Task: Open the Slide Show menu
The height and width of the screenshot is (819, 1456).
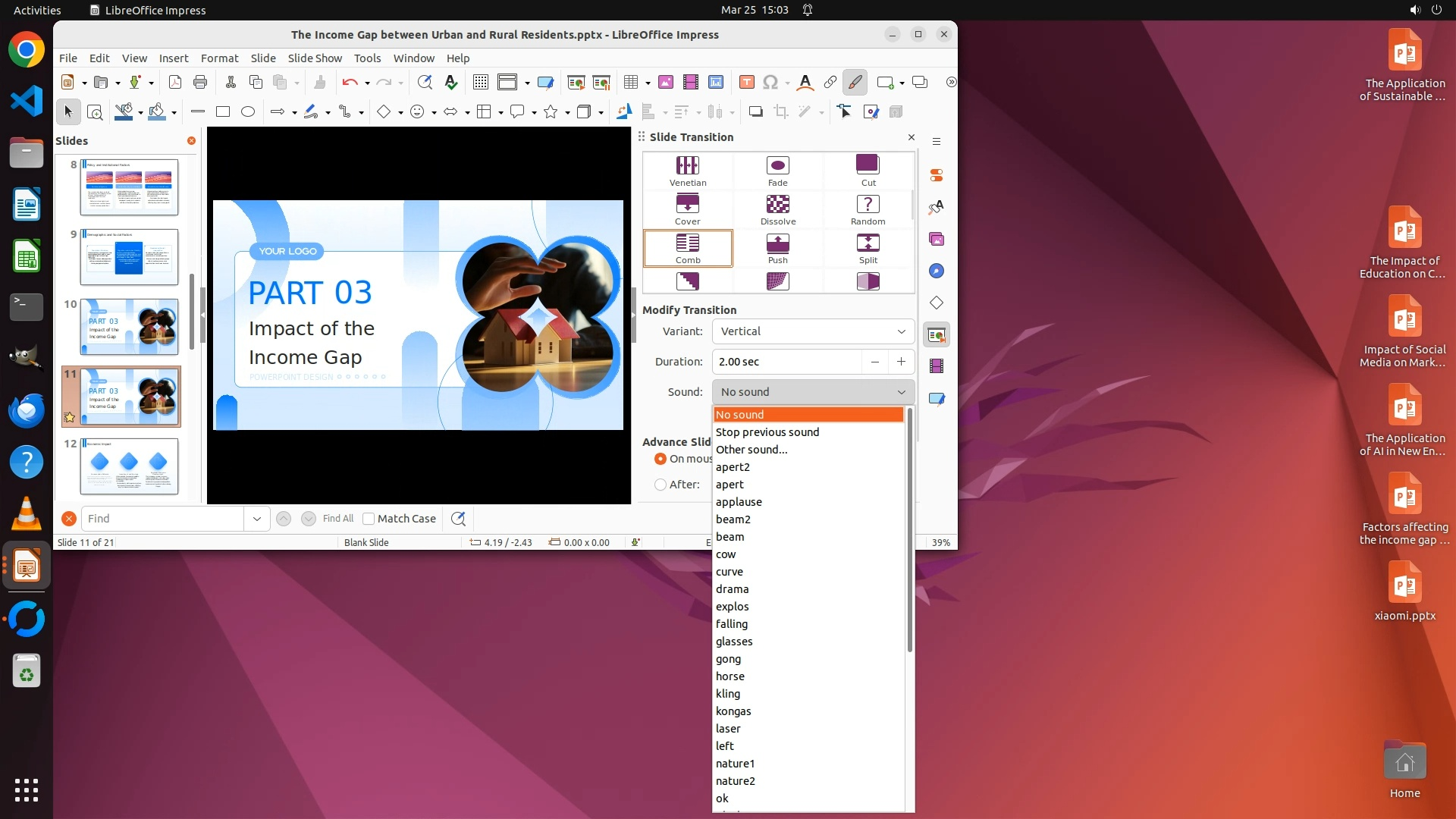Action: pos(315,58)
